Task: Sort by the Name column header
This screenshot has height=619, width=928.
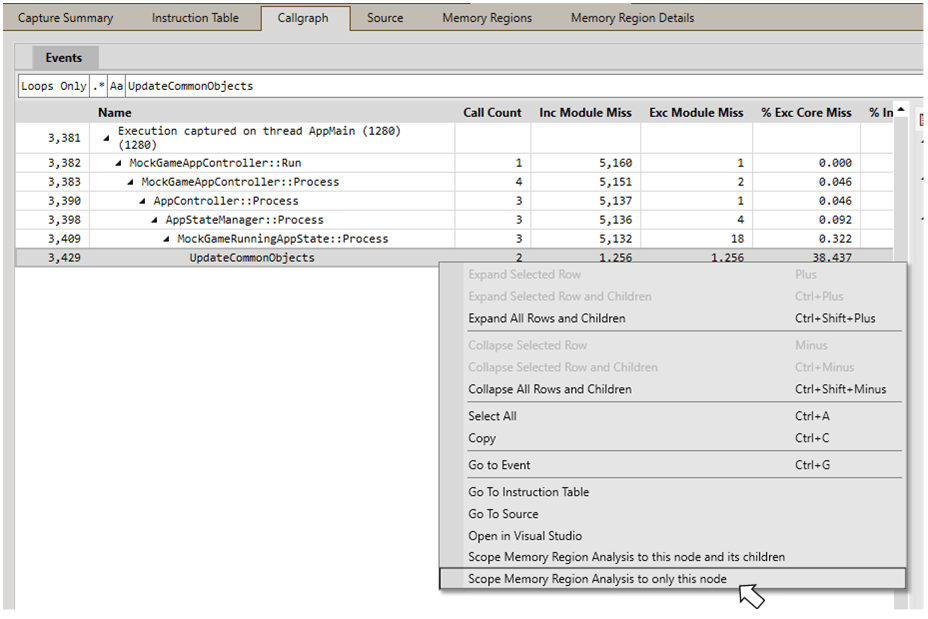Action: click(x=115, y=112)
